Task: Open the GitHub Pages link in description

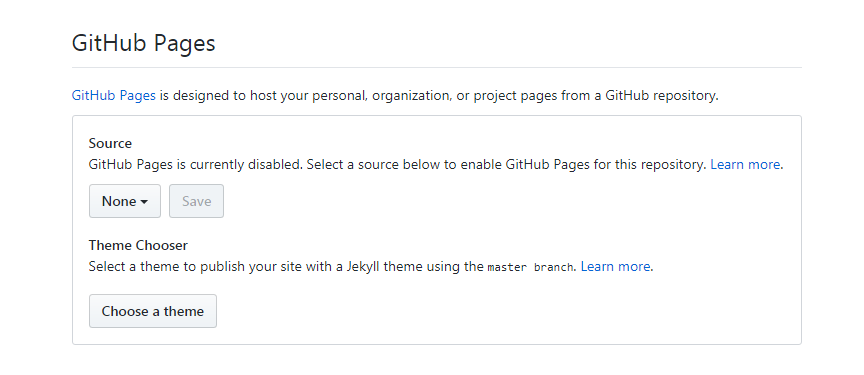Action: pos(114,95)
